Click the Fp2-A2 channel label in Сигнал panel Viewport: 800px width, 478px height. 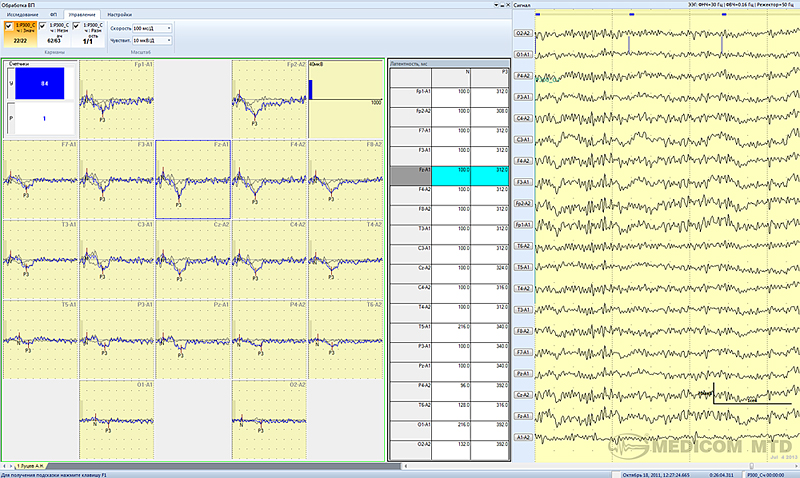(523, 203)
